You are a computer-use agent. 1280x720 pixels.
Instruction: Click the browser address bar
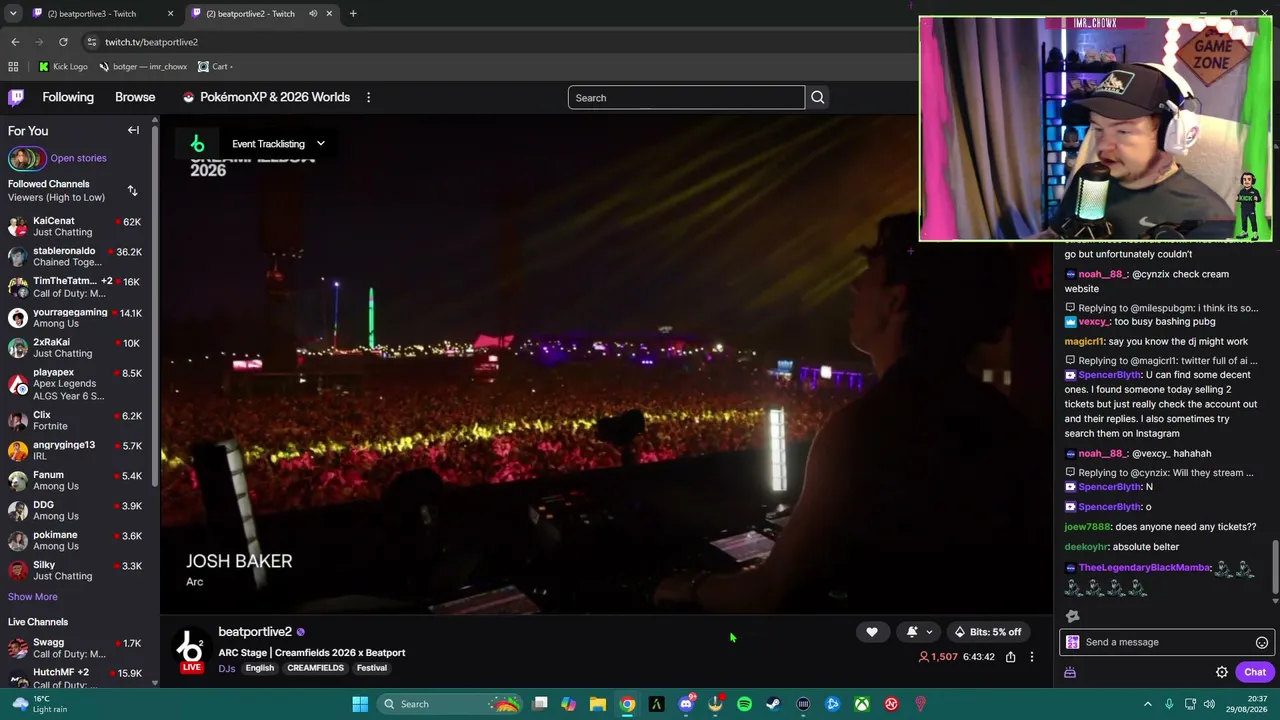coord(500,42)
